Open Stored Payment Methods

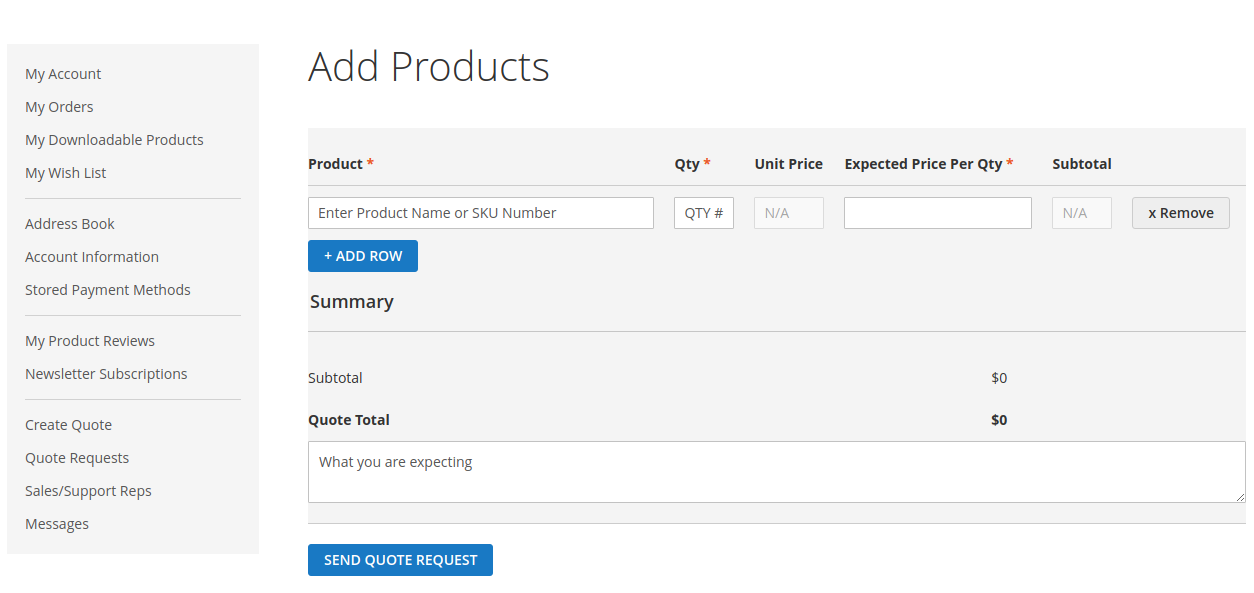(108, 290)
